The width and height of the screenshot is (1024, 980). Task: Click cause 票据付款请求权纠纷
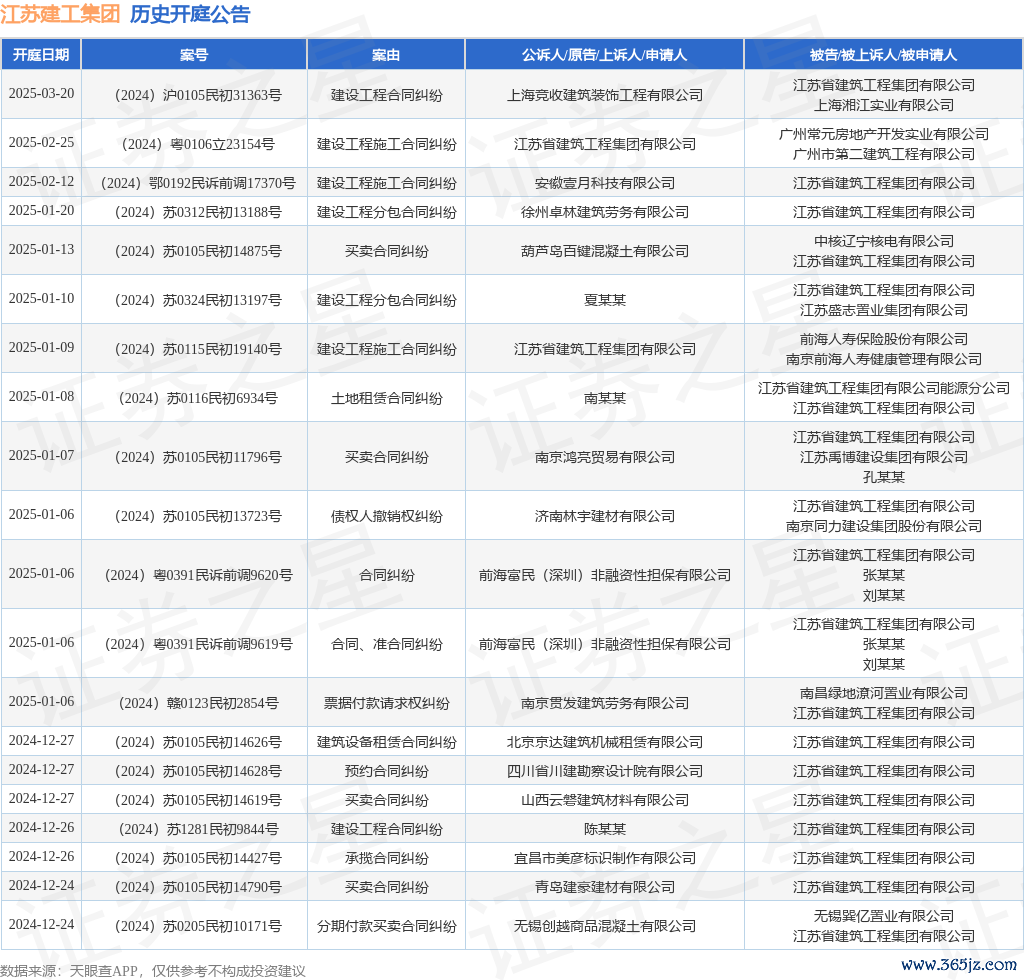tap(386, 703)
